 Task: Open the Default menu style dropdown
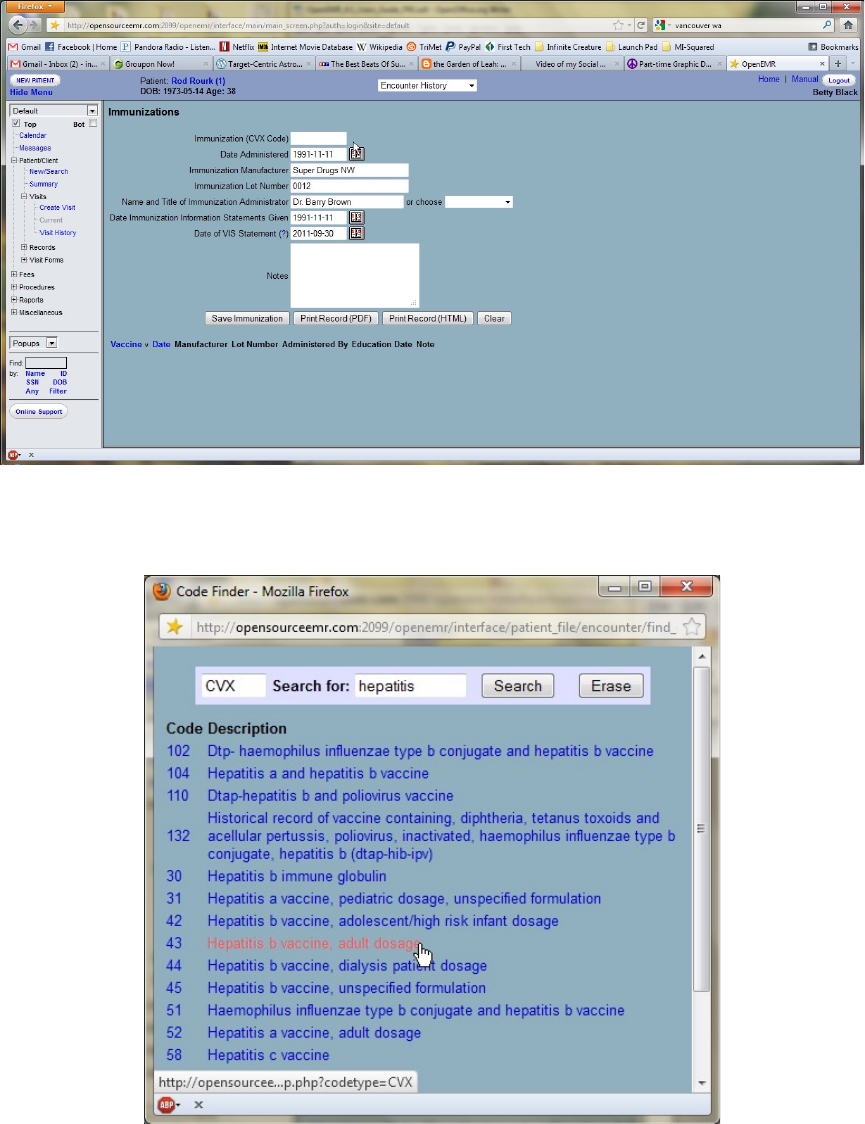click(x=54, y=110)
